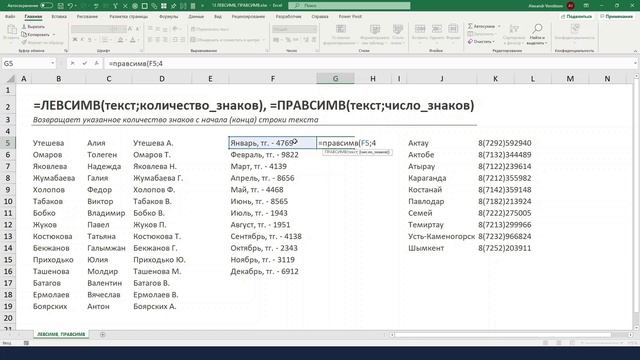Click the Очистить eraser button

pyautogui.click(x=481, y=42)
